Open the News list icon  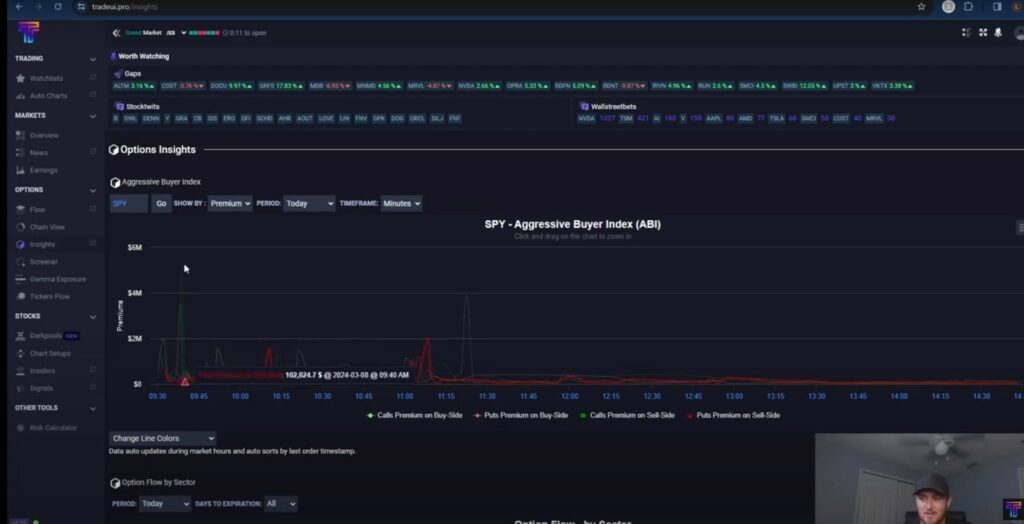coord(20,153)
